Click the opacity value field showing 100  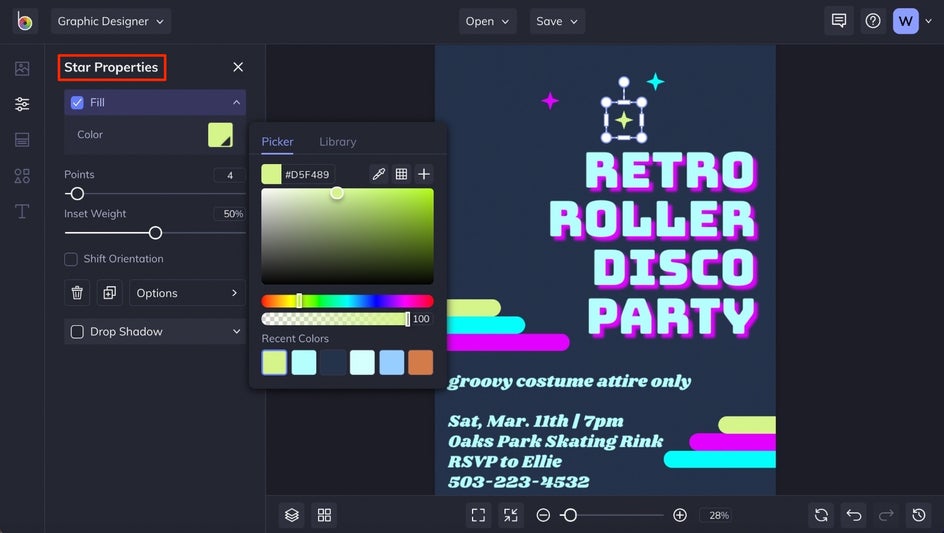421,319
